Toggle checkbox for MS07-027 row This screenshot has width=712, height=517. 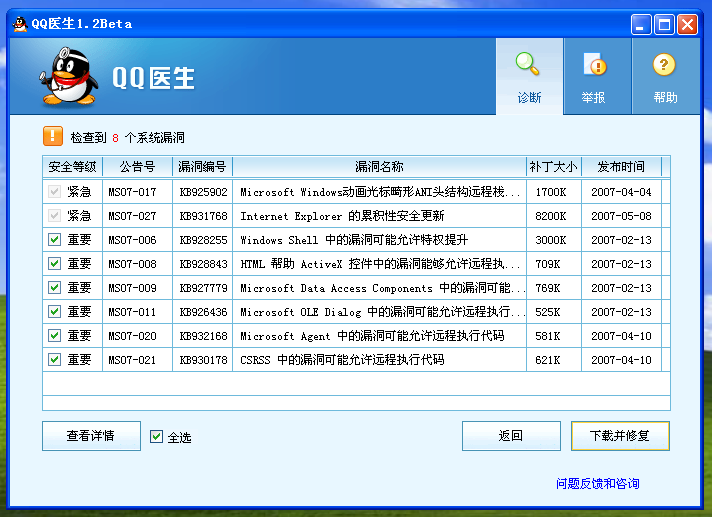54,216
